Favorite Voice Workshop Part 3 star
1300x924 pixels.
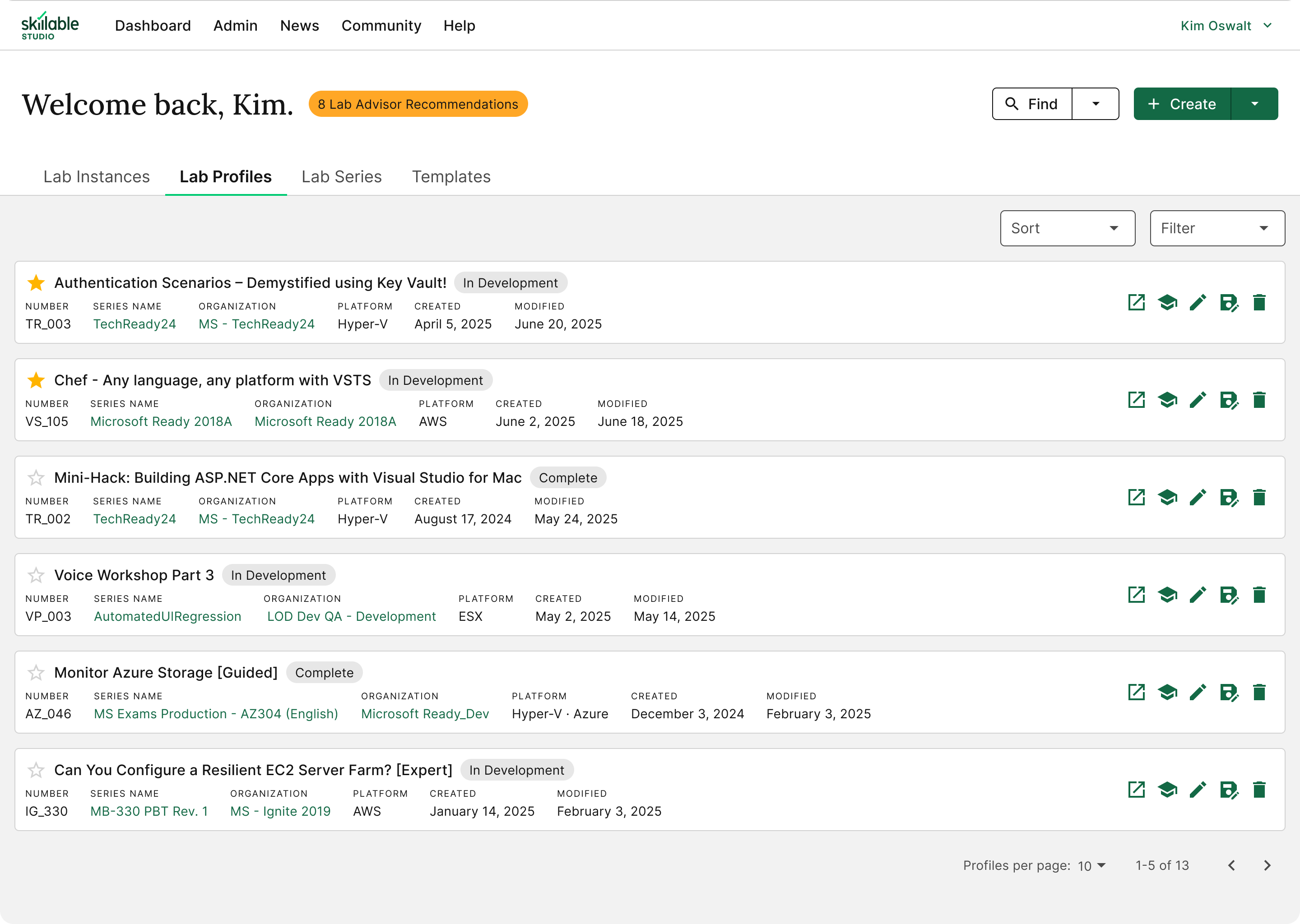coord(36,575)
